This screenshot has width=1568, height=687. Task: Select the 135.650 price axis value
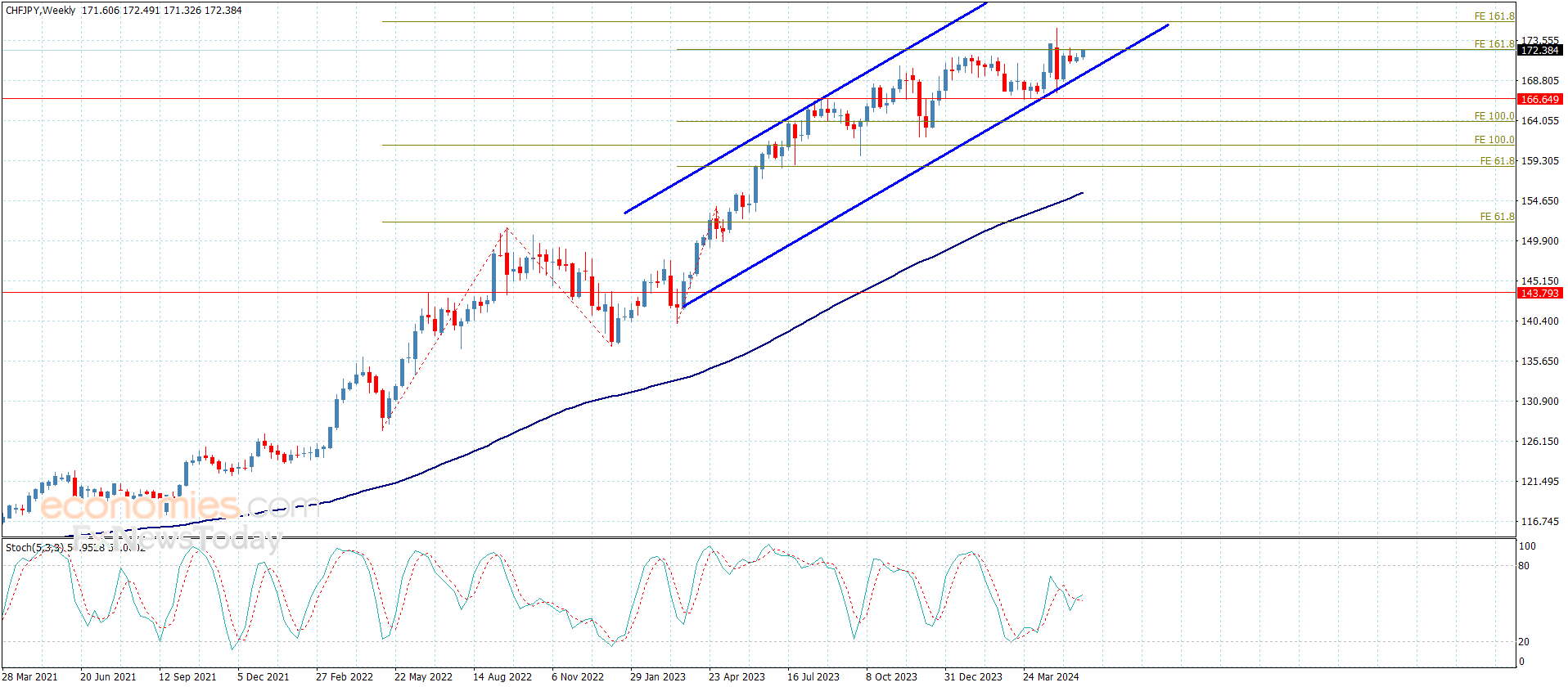[x=1539, y=361]
